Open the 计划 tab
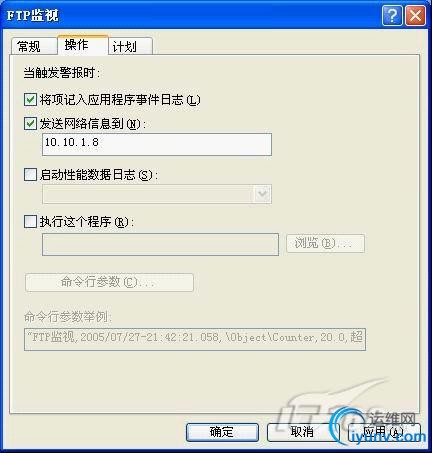This screenshot has width=432, height=453. tap(131, 46)
